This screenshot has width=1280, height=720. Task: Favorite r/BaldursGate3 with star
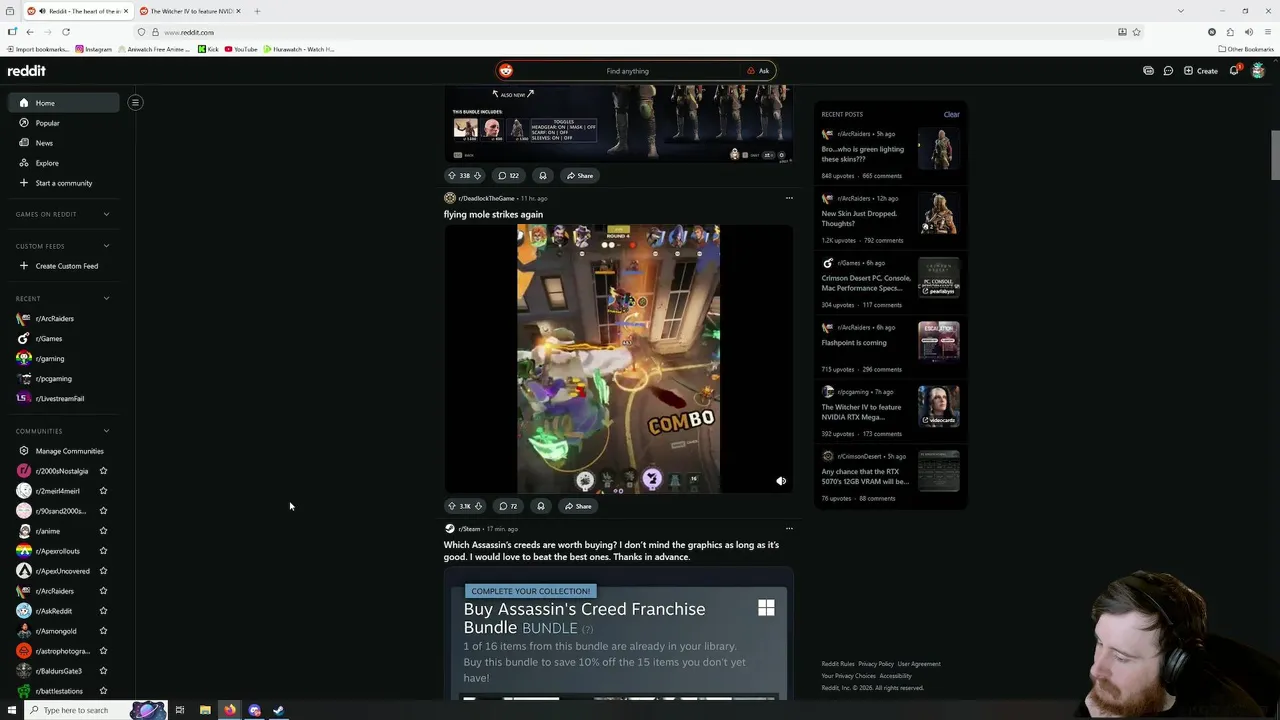tap(103, 671)
